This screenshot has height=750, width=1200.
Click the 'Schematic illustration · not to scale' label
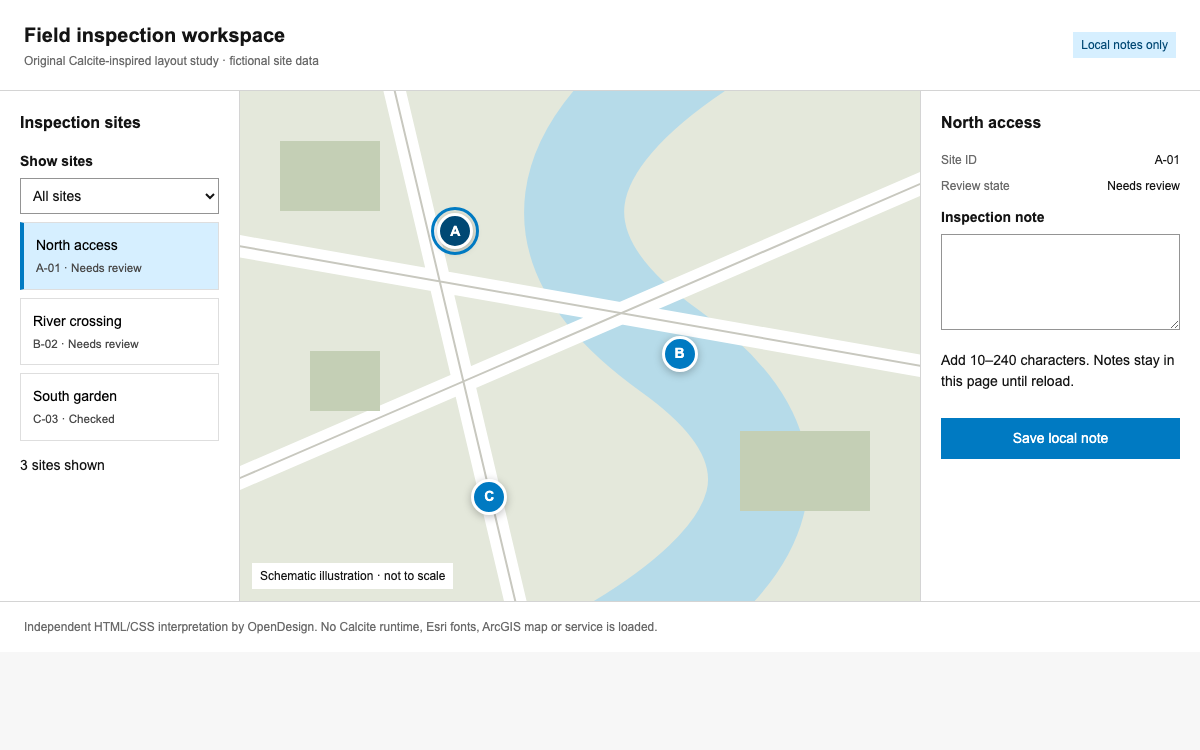click(x=352, y=576)
